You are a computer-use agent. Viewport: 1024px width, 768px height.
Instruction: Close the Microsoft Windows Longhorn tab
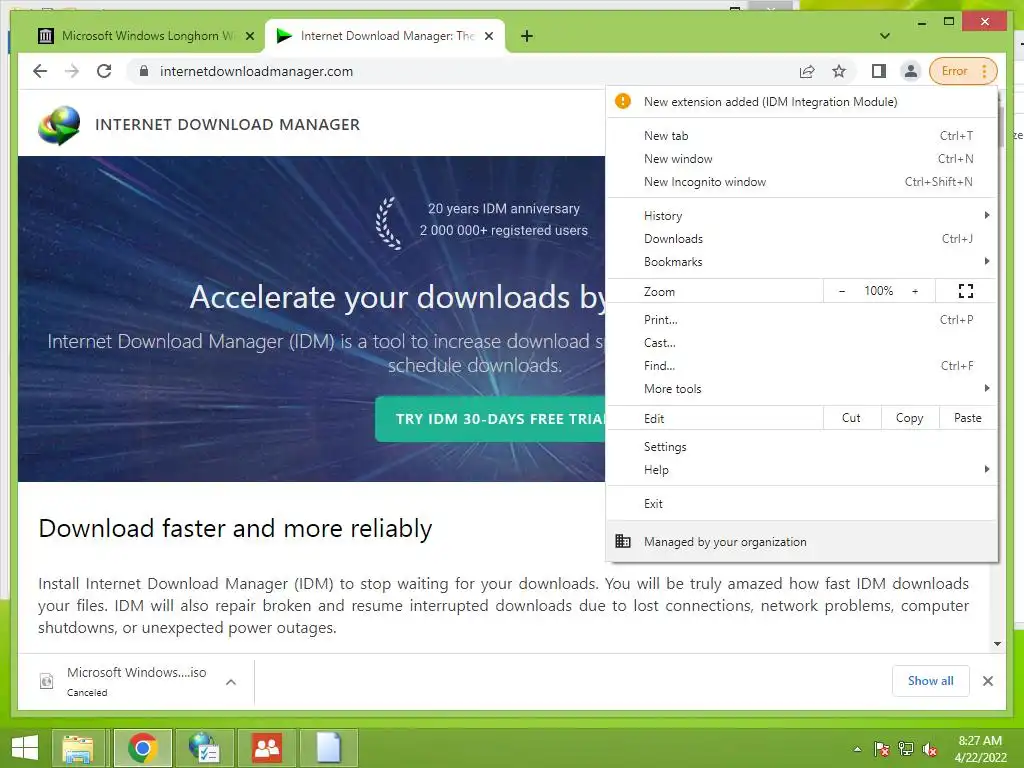249,37
